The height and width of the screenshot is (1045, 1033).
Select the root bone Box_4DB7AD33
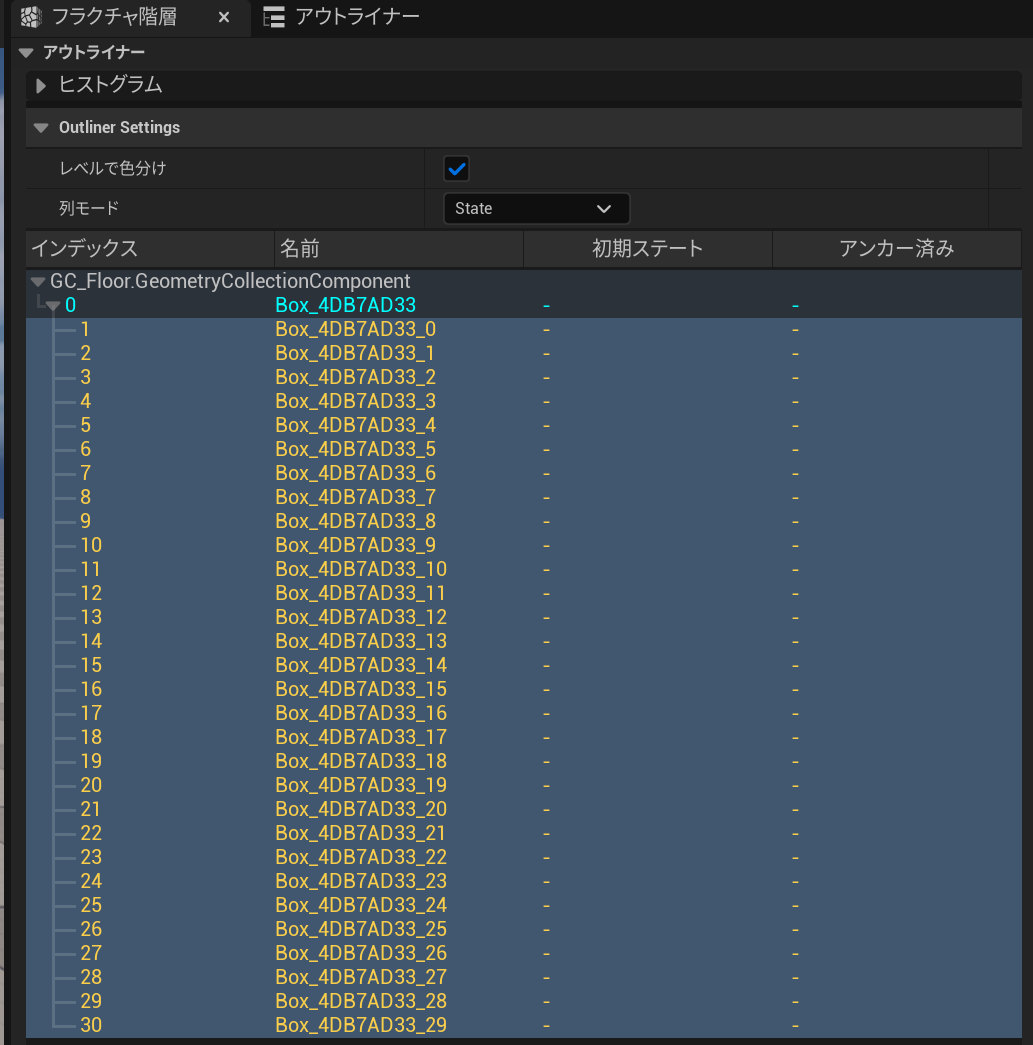point(345,305)
